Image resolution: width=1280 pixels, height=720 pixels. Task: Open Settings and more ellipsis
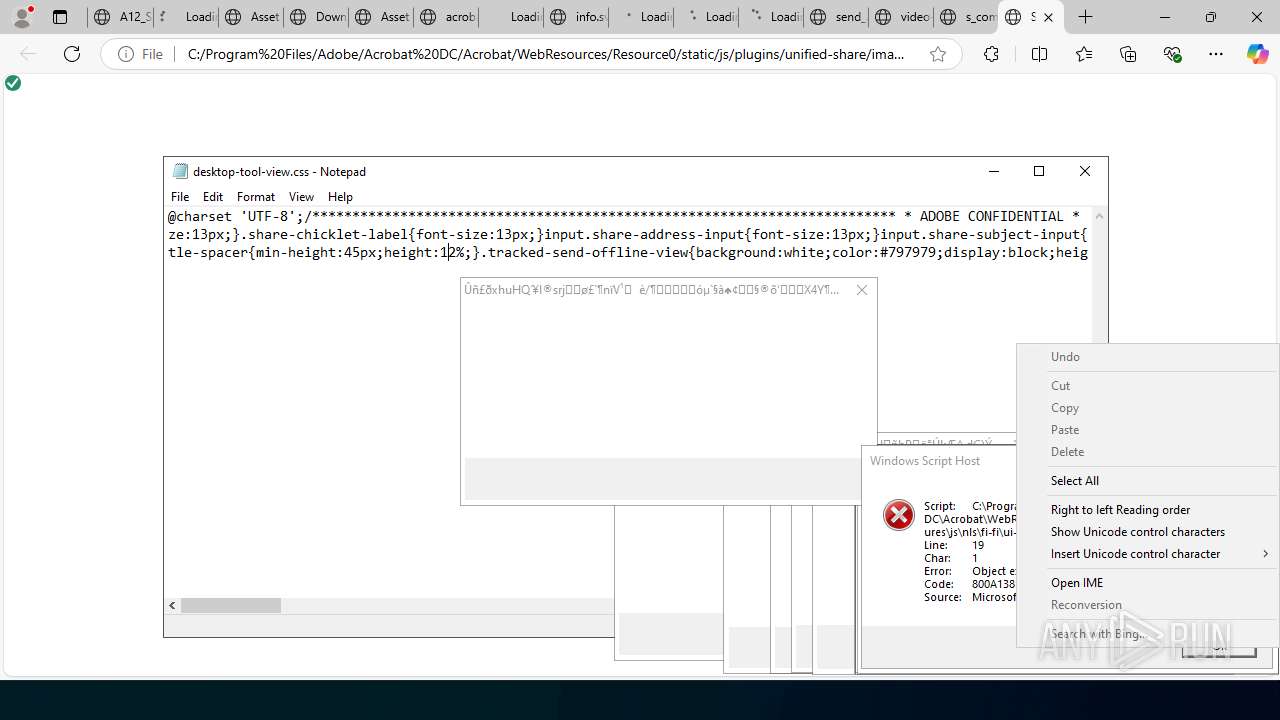point(1216,54)
